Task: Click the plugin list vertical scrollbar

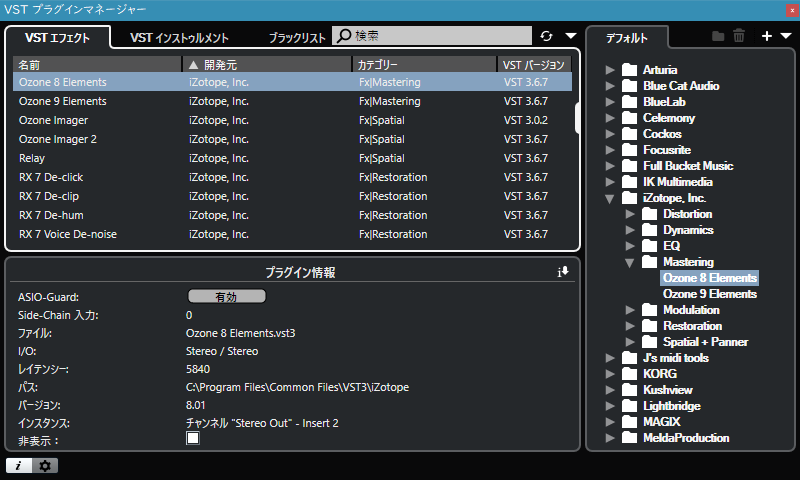Action: [577, 118]
